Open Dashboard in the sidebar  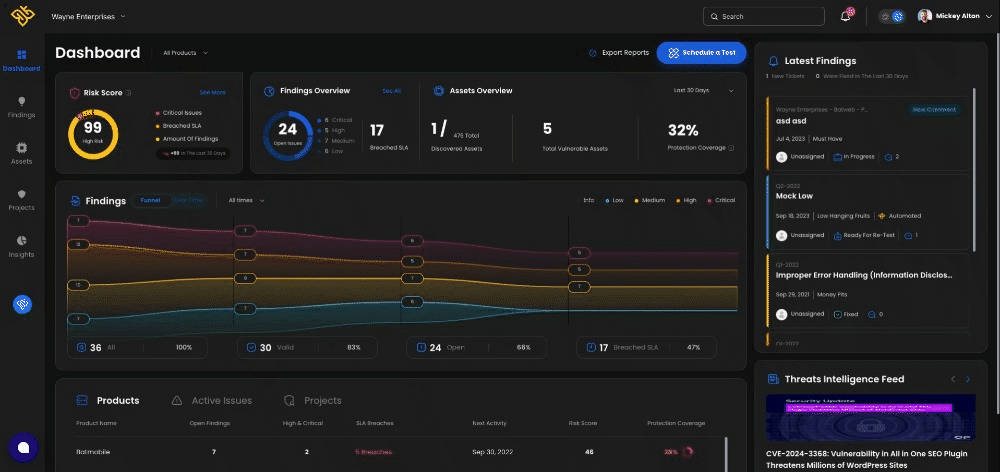click(x=21, y=61)
